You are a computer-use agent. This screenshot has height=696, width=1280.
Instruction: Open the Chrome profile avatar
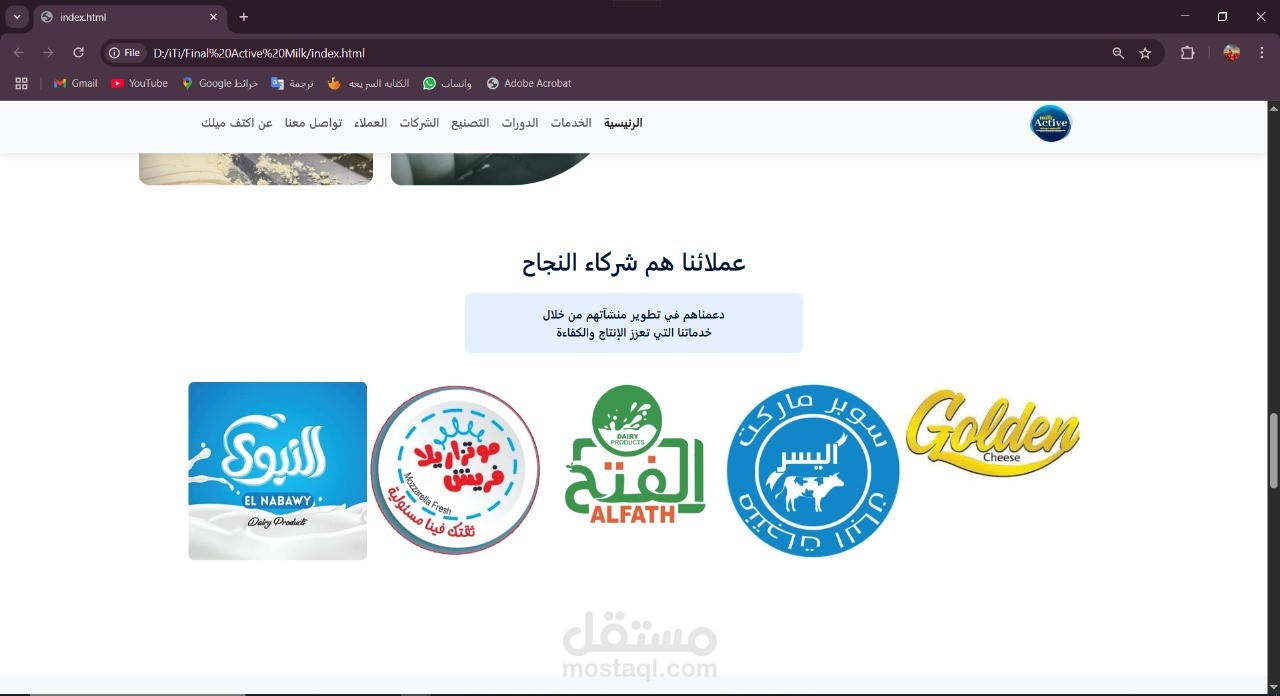(x=1232, y=53)
